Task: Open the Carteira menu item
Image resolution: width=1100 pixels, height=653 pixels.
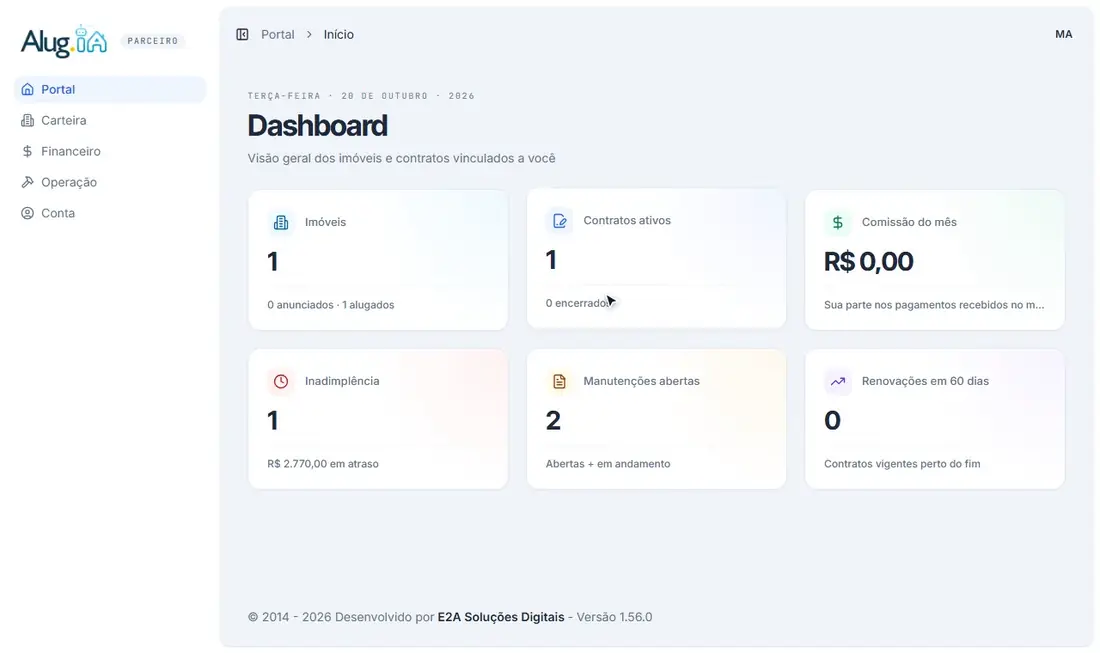Action: [x=110, y=120]
